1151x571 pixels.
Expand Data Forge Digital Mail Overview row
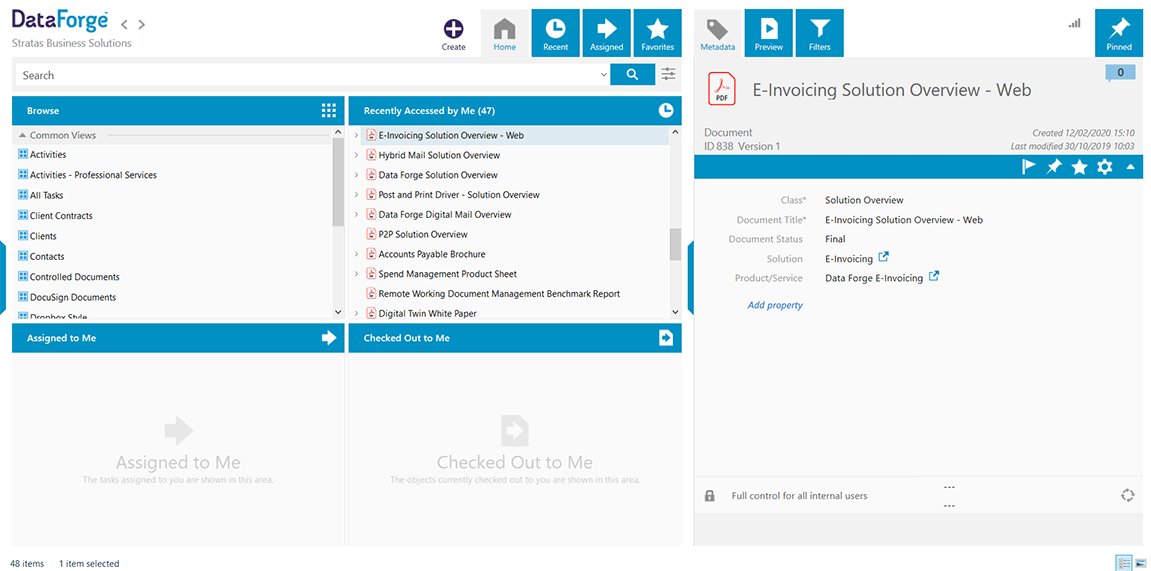click(x=356, y=214)
